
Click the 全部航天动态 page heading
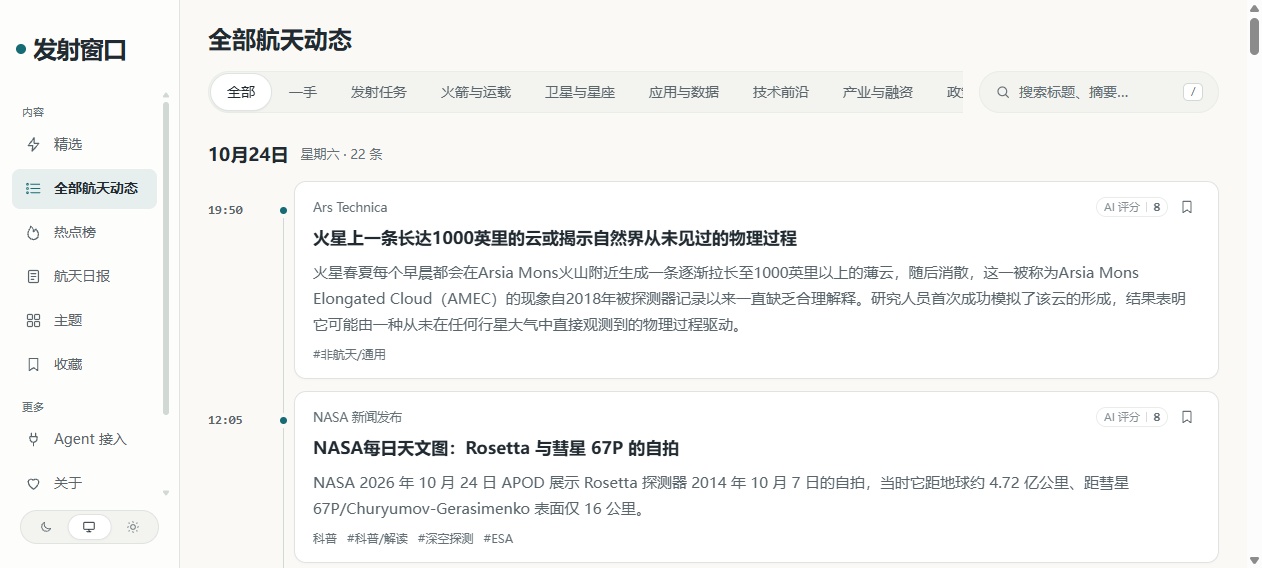tap(280, 40)
